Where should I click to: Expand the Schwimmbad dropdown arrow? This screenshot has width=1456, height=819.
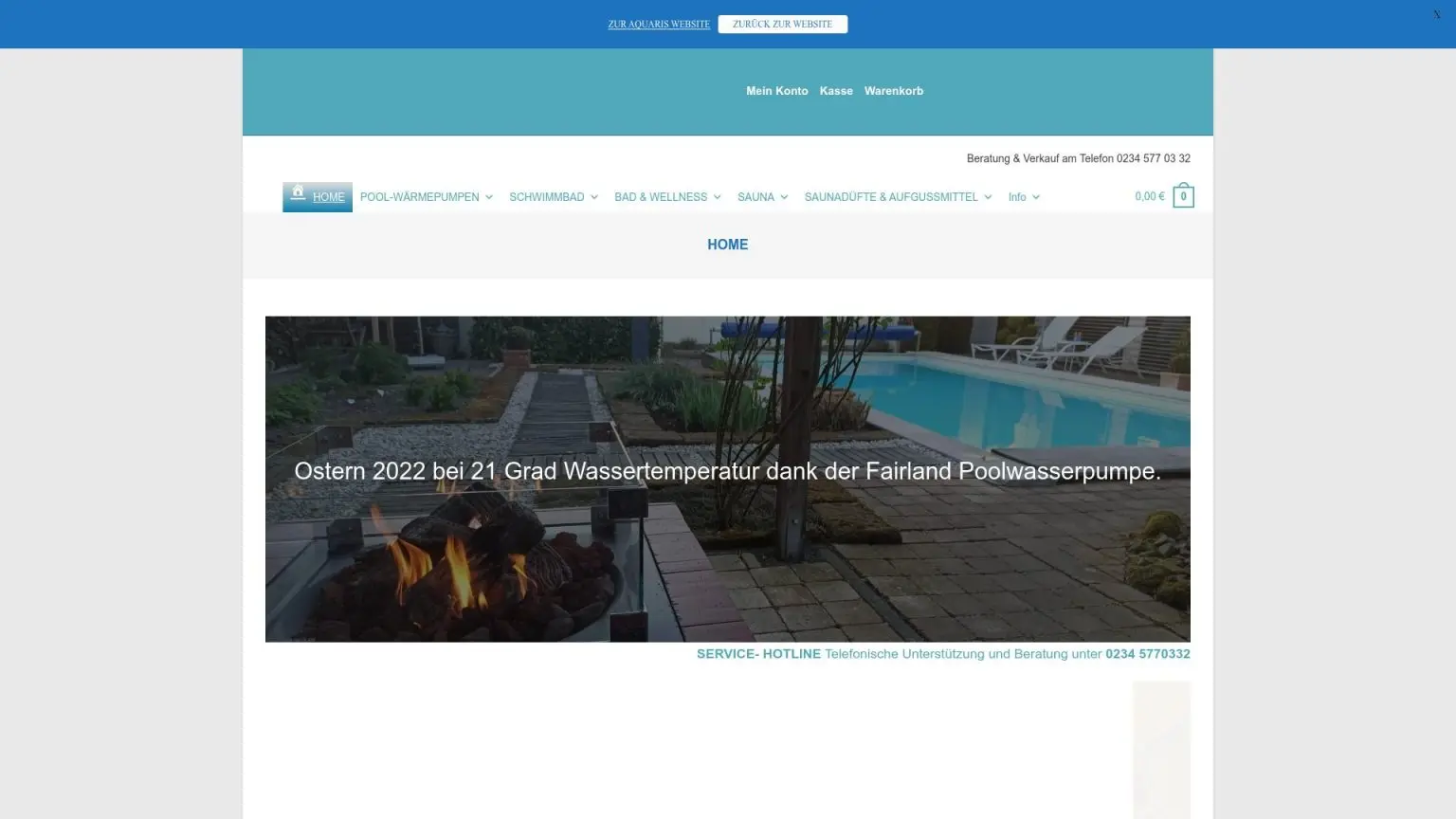coord(594,197)
